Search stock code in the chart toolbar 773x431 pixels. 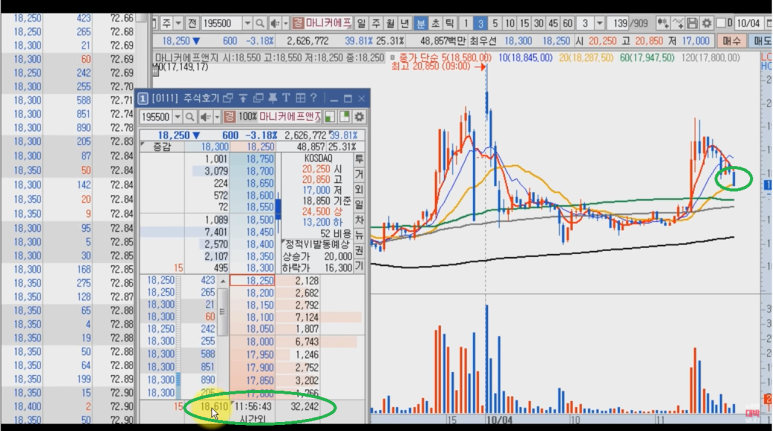pos(260,23)
